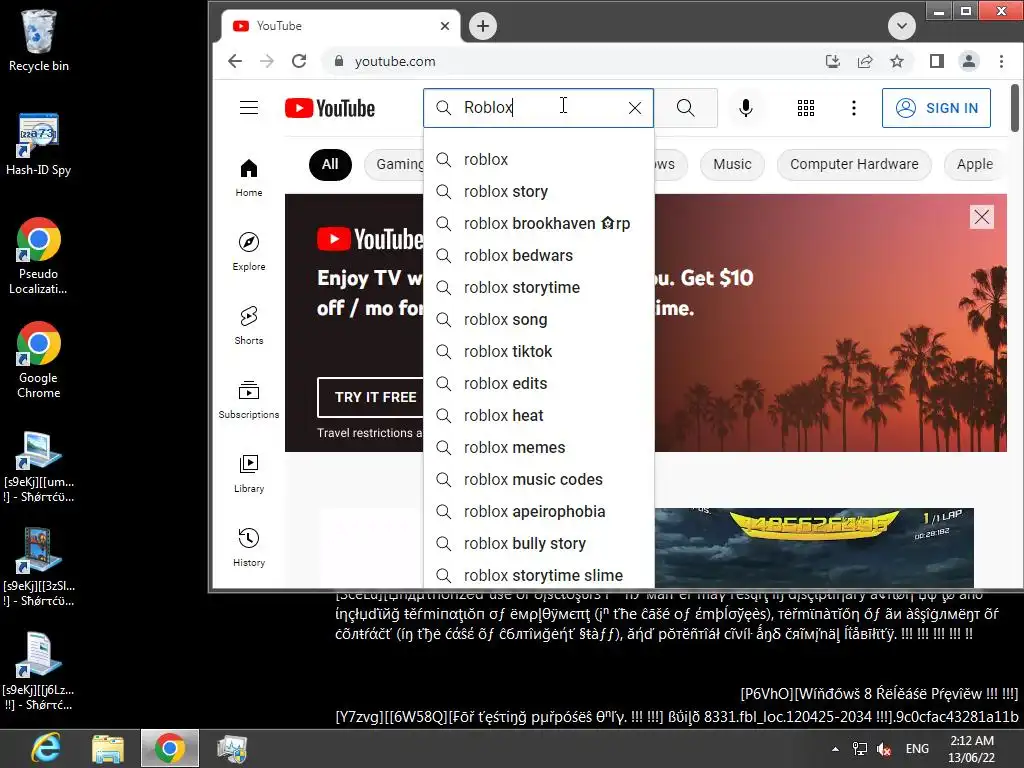Open Home in the YouTube sidebar

(x=249, y=178)
